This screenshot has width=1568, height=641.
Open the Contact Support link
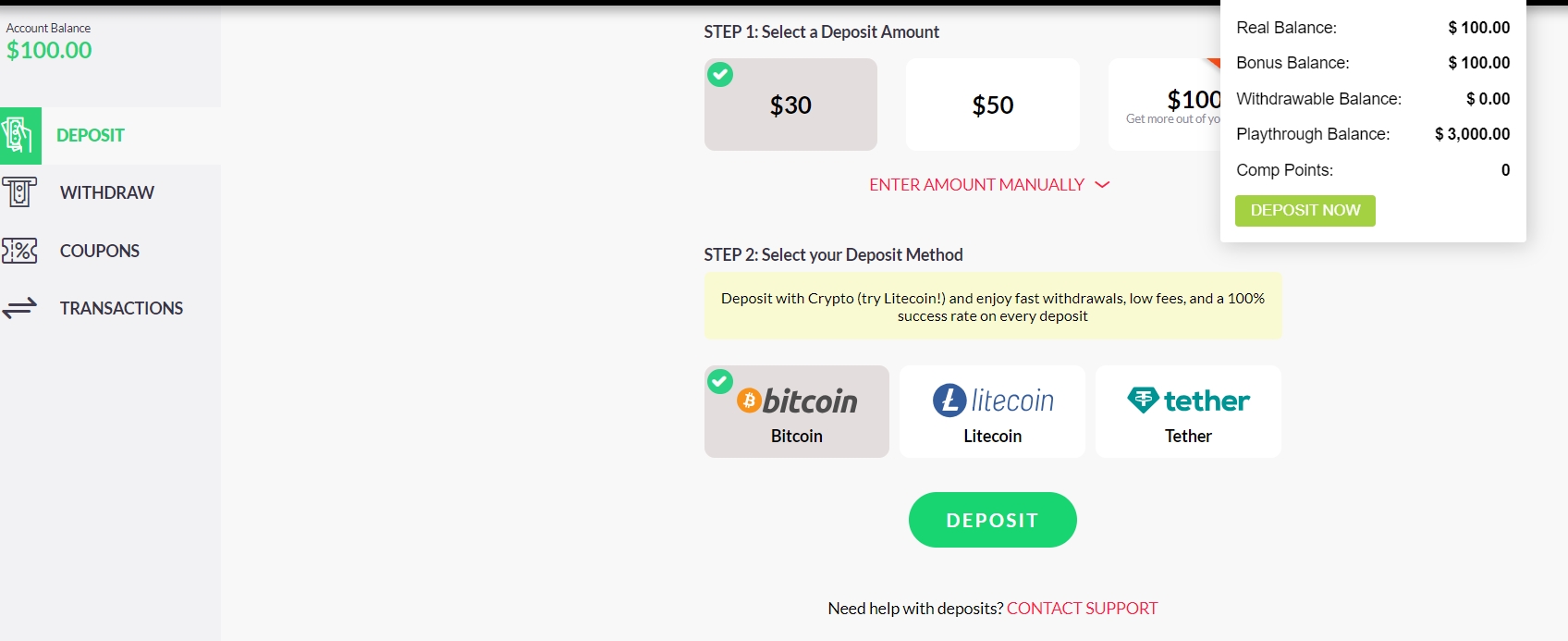click(x=1082, y=609)
